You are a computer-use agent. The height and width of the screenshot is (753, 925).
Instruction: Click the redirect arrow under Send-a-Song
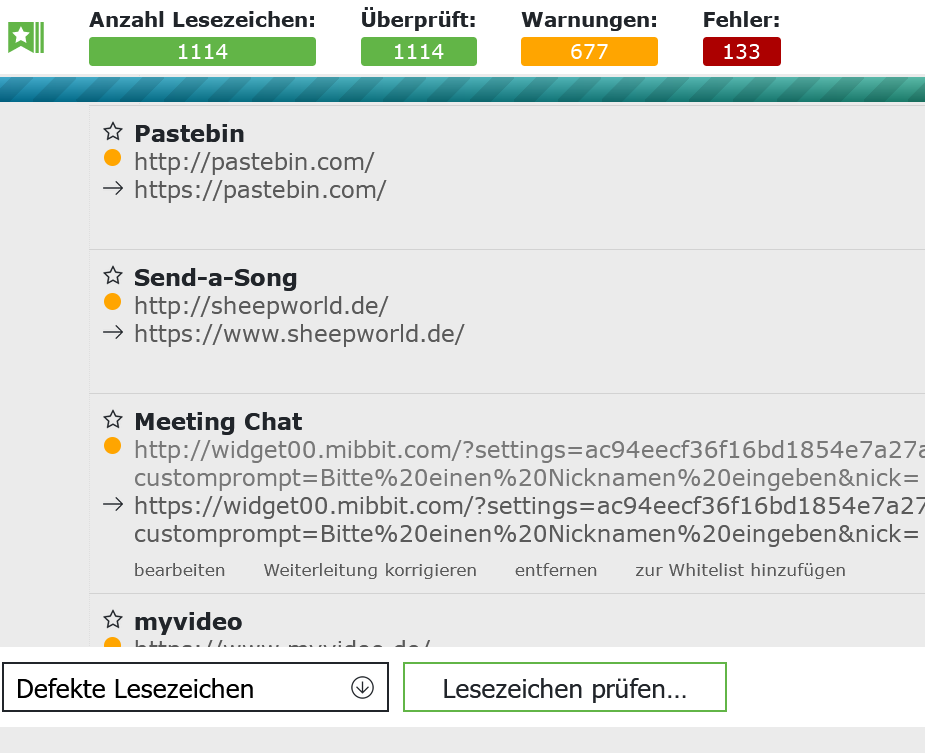pyautogui.click(x=113, y=332)
